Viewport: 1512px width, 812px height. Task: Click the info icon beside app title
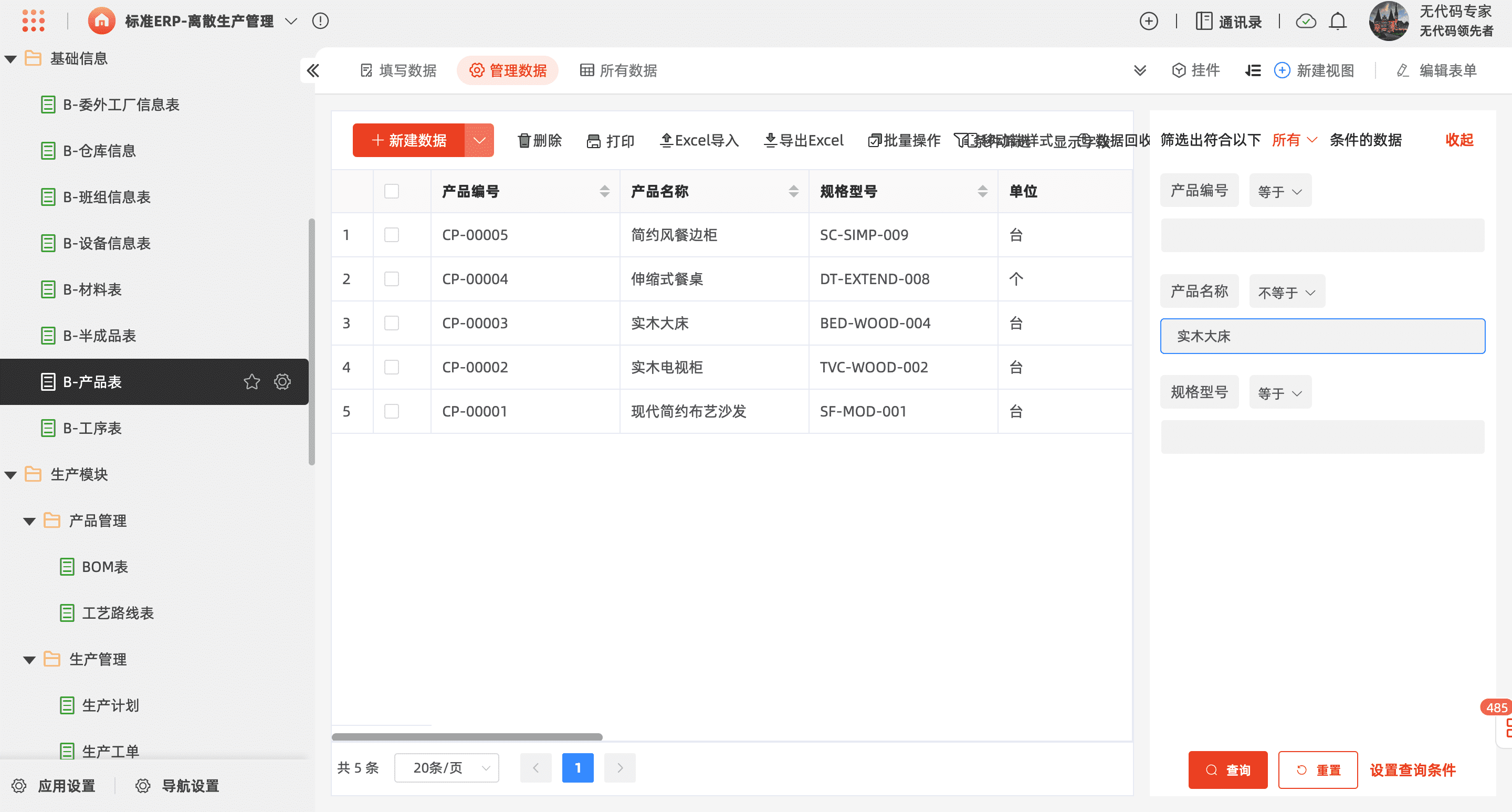click(320, 21)
